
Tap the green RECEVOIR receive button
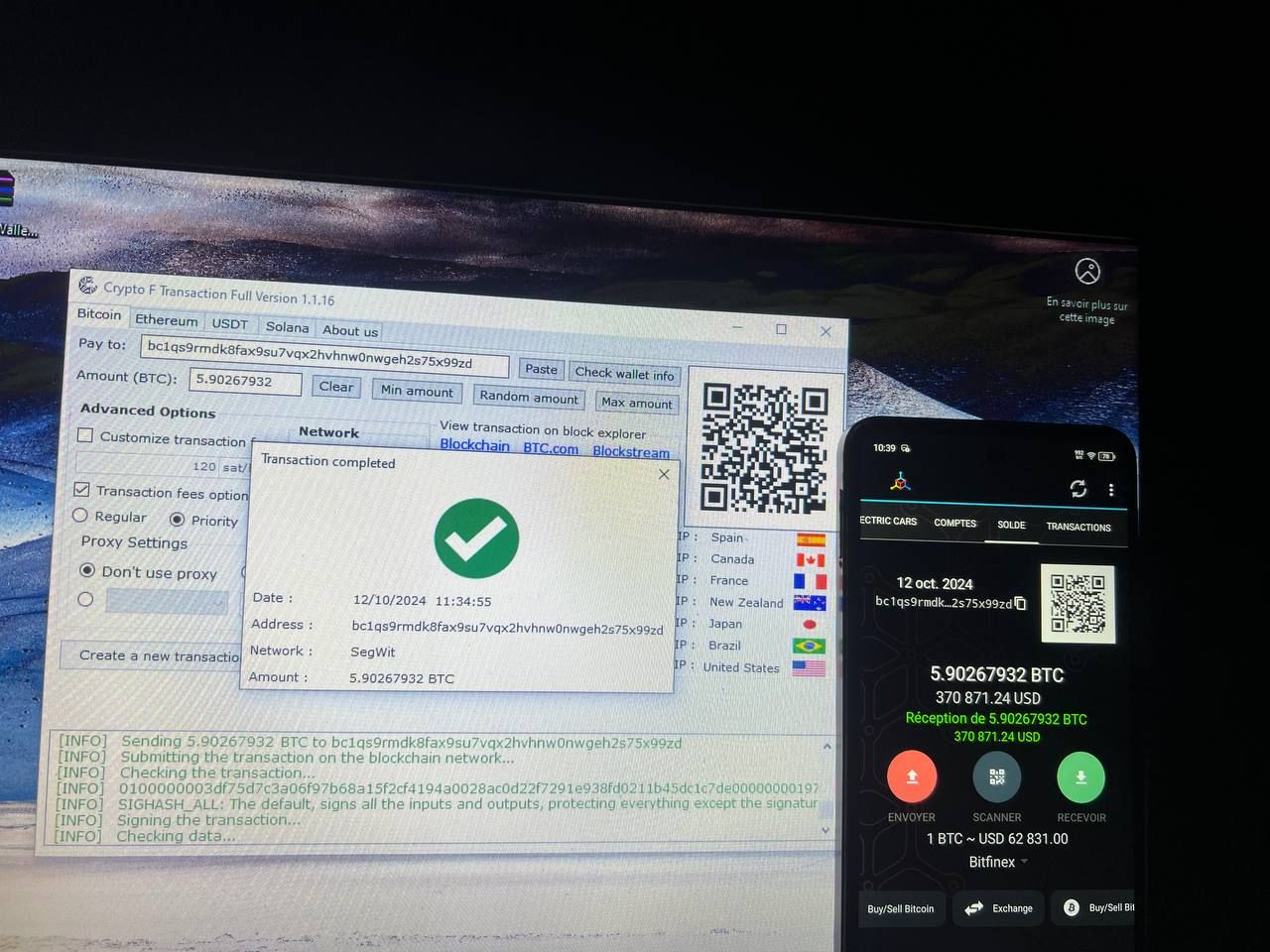pyautogui.click(x=1081, y=777)
